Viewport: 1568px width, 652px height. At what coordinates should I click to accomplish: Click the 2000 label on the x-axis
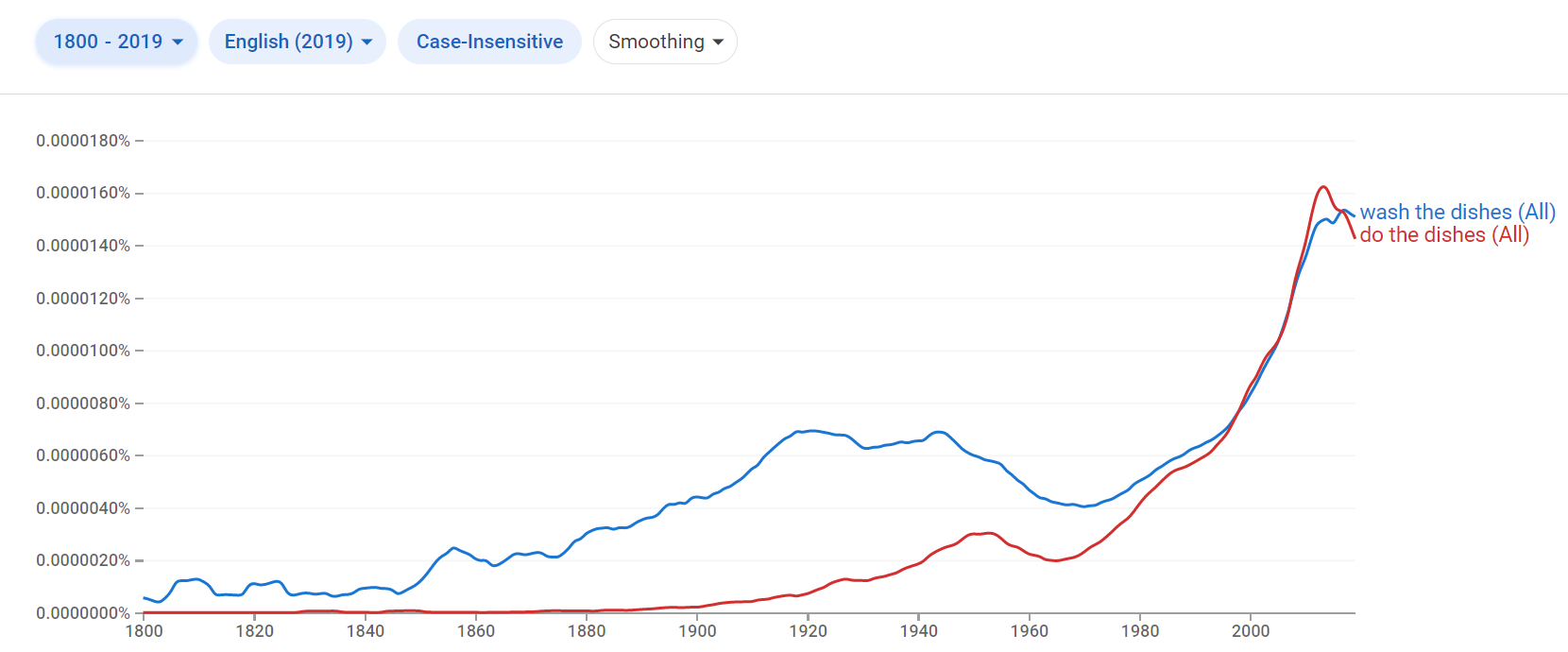click(x=1253, y=631)
